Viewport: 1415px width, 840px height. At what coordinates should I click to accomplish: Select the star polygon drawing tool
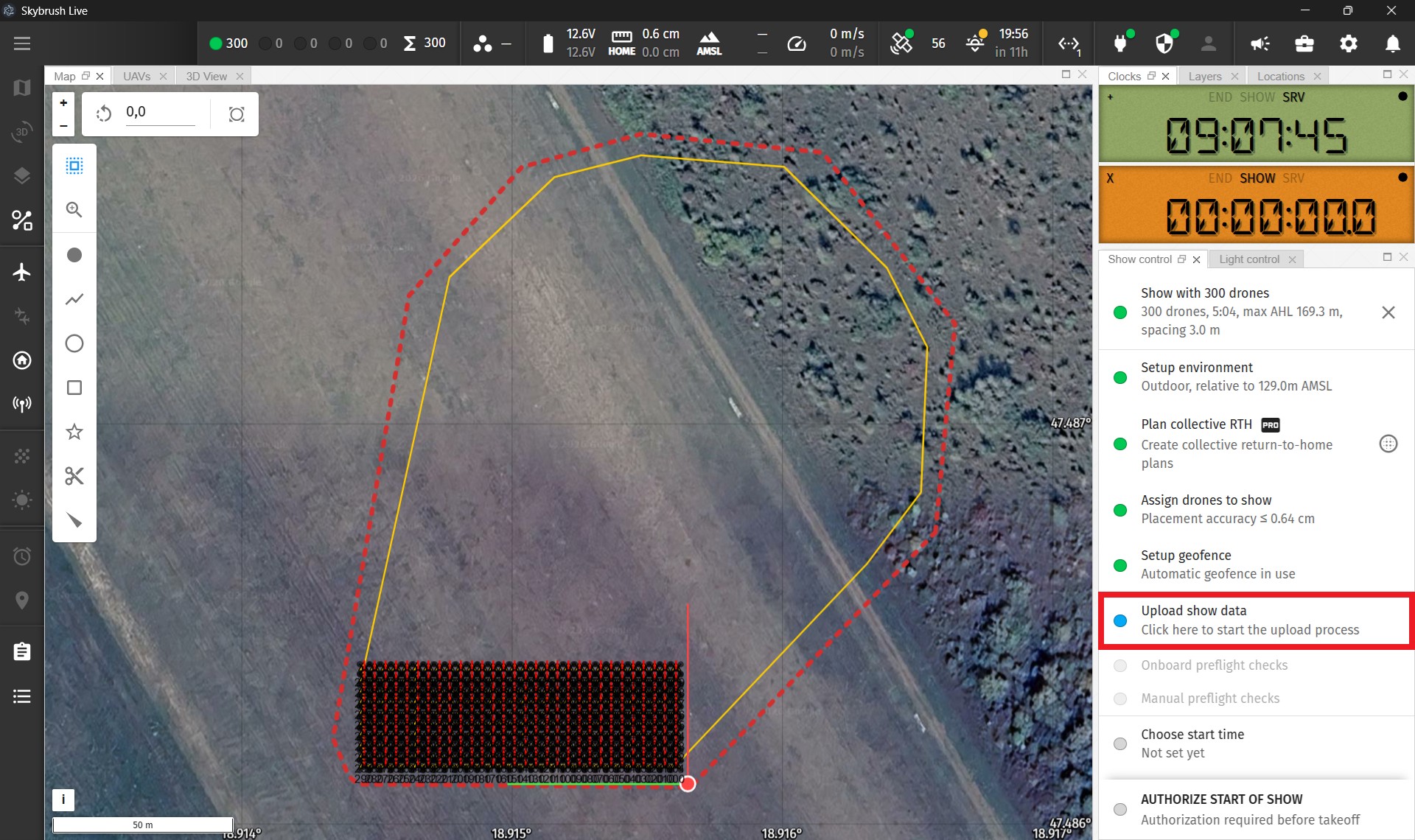click(x=74, y=432)
